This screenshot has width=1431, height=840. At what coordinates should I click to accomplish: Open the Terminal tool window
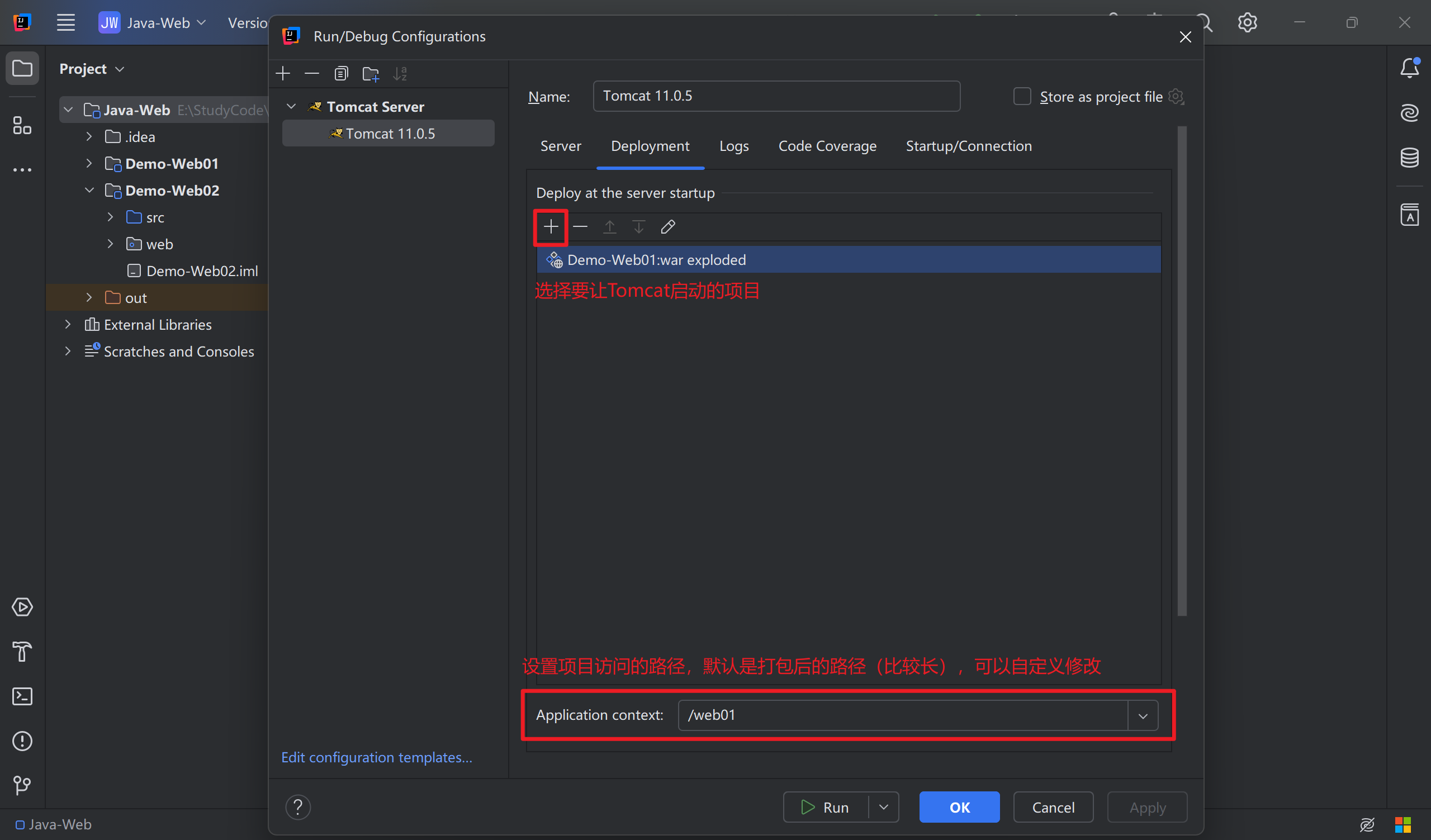click(22, 696)
